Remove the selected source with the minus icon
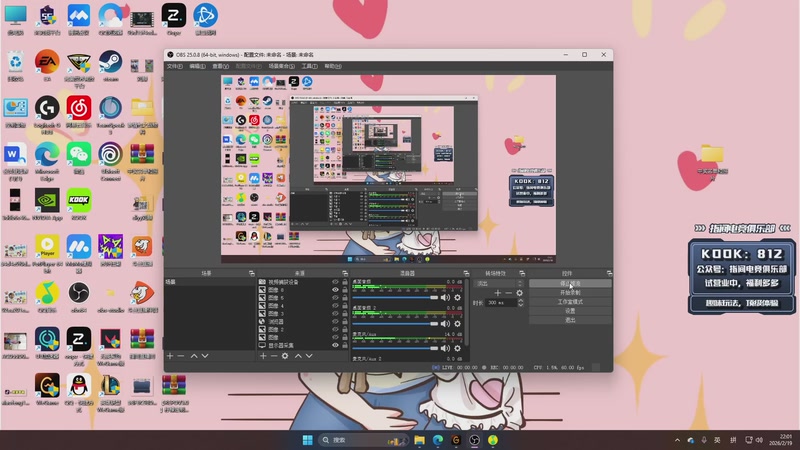 pyautogui.click(x=274, y=356)
